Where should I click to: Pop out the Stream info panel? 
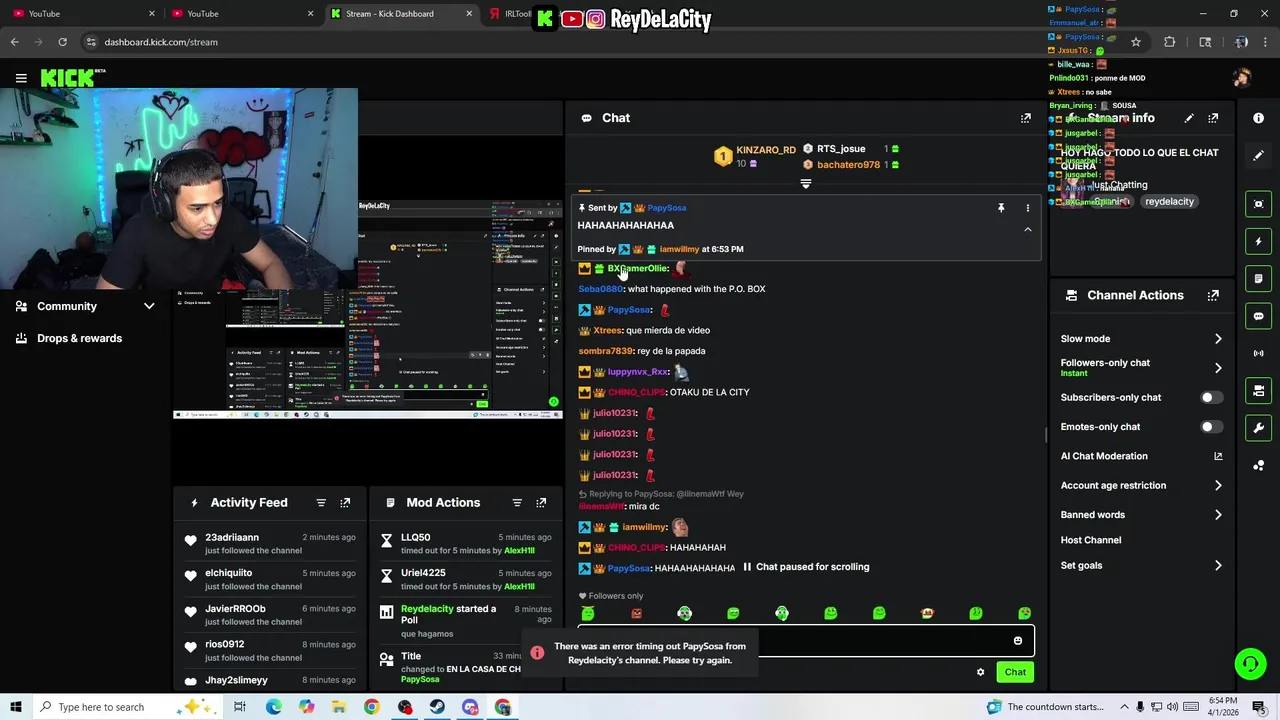click(1213, 118)
